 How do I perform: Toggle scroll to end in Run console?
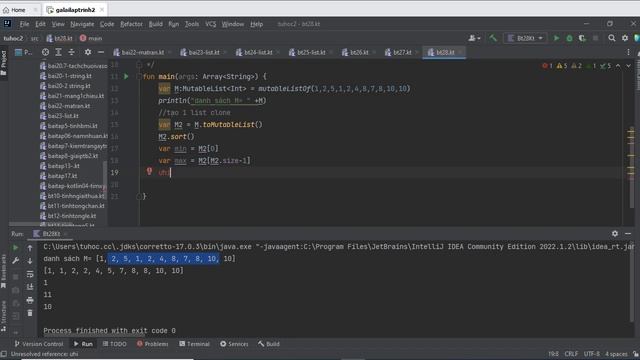pos(30,287)
